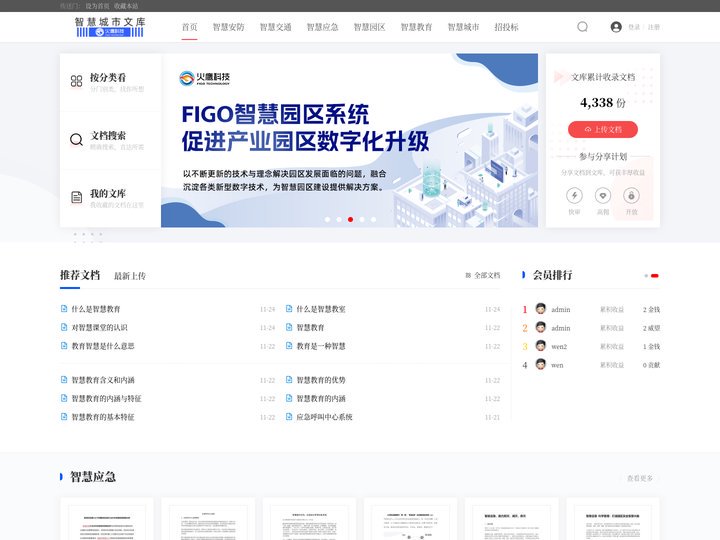Select the second banner carousel dot
Image resolution: width=720 pixels, height=540 pixels.
coord(339,219)
